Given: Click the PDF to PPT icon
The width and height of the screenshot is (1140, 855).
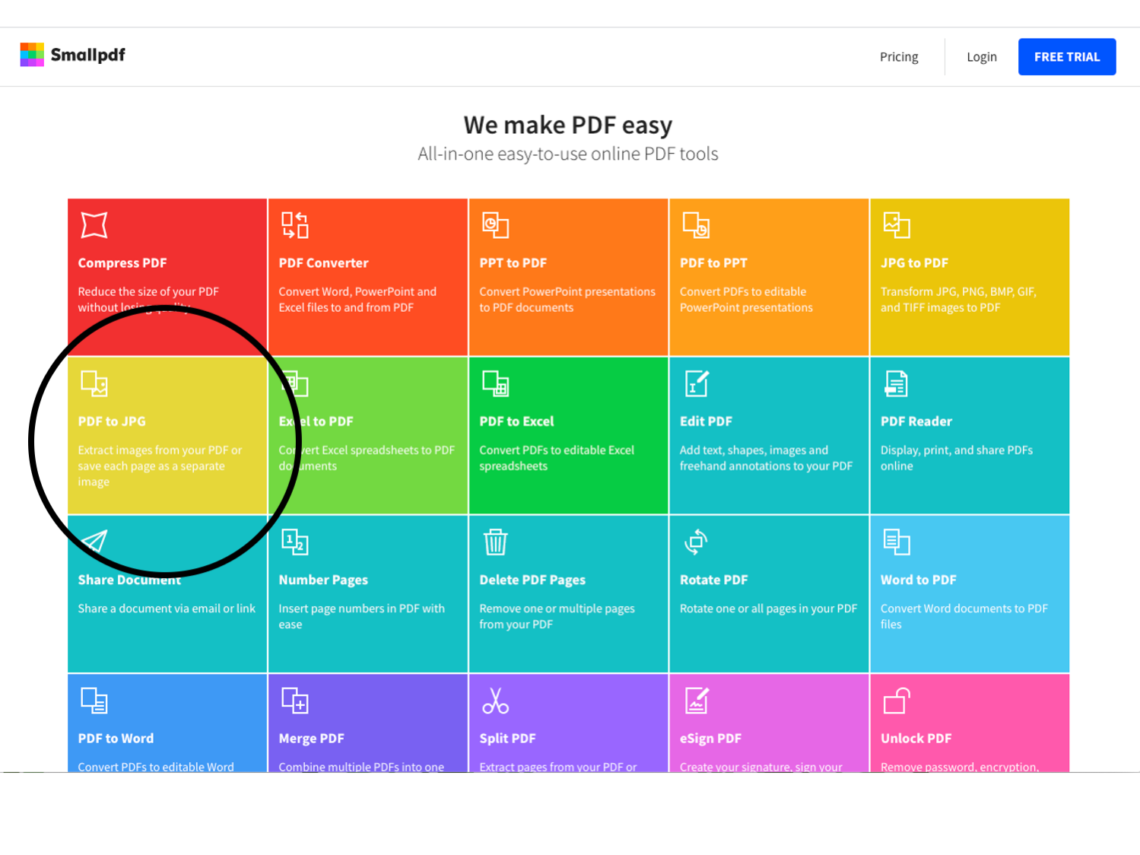Looking at the screenshot, I should [697, 225].
